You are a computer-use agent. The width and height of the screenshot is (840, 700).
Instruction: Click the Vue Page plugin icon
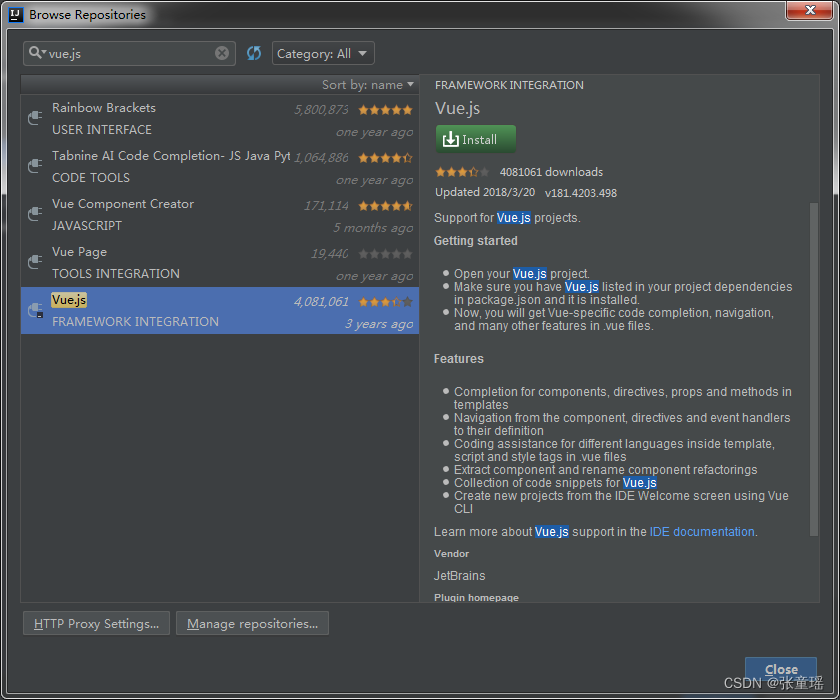point(35,262)
